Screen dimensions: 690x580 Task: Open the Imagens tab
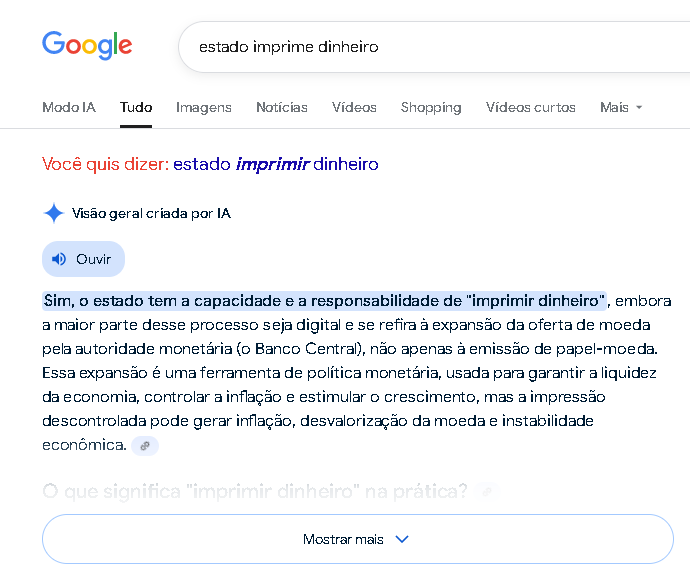pos(204,107)
